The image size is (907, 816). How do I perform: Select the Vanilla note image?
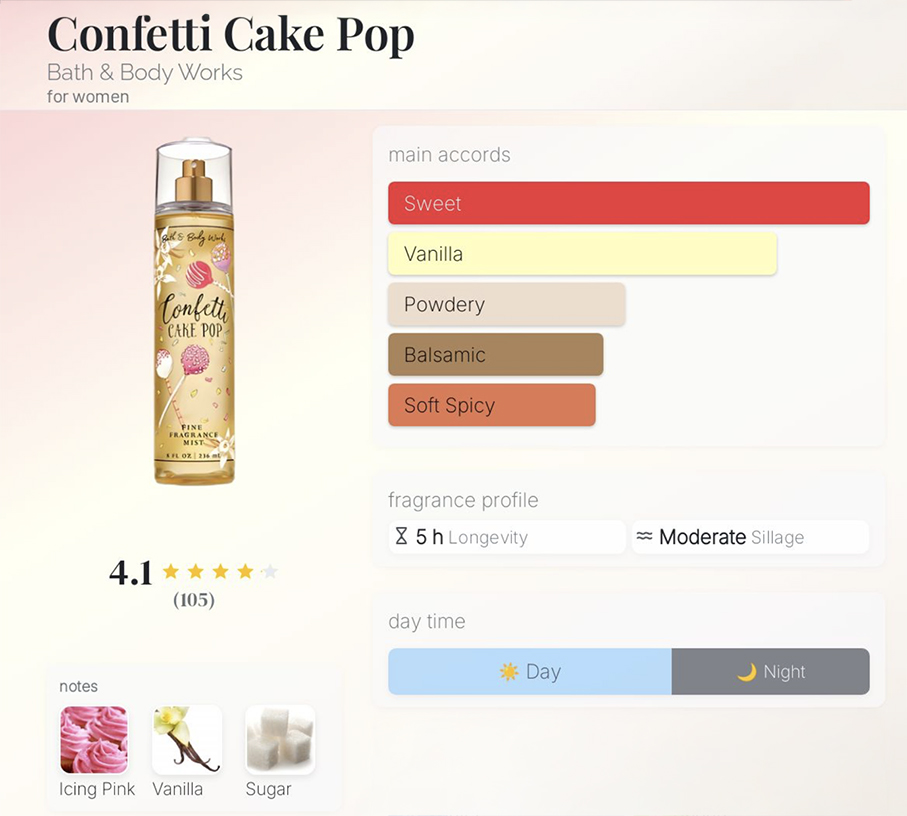tap(187, 740)
